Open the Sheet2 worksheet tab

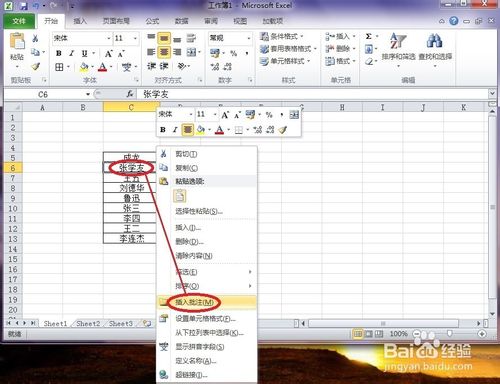click(88, 324)
